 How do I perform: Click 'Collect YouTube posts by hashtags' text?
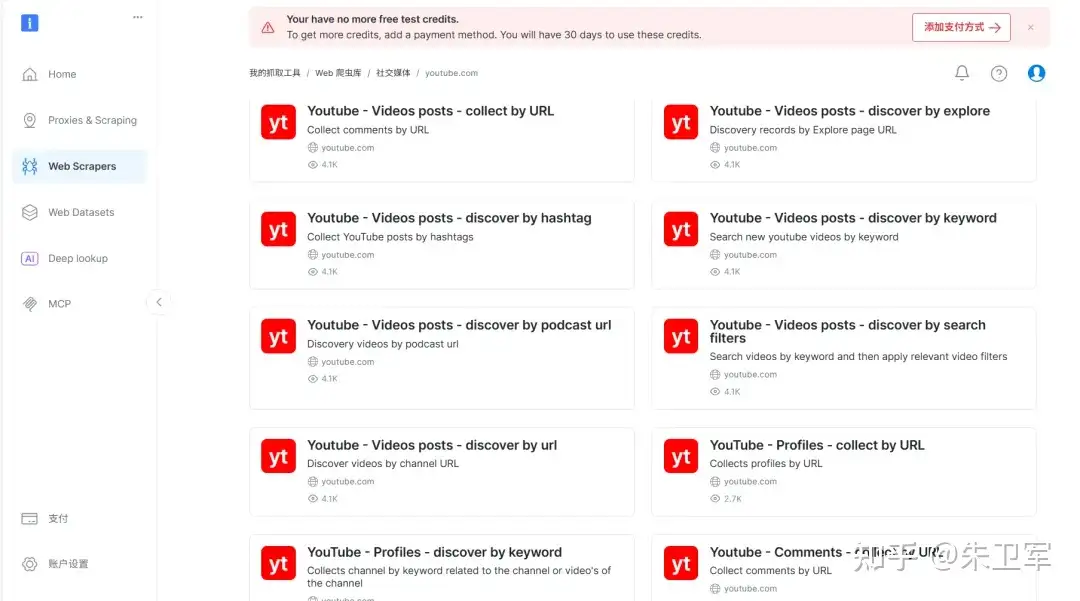pos(390,237)
